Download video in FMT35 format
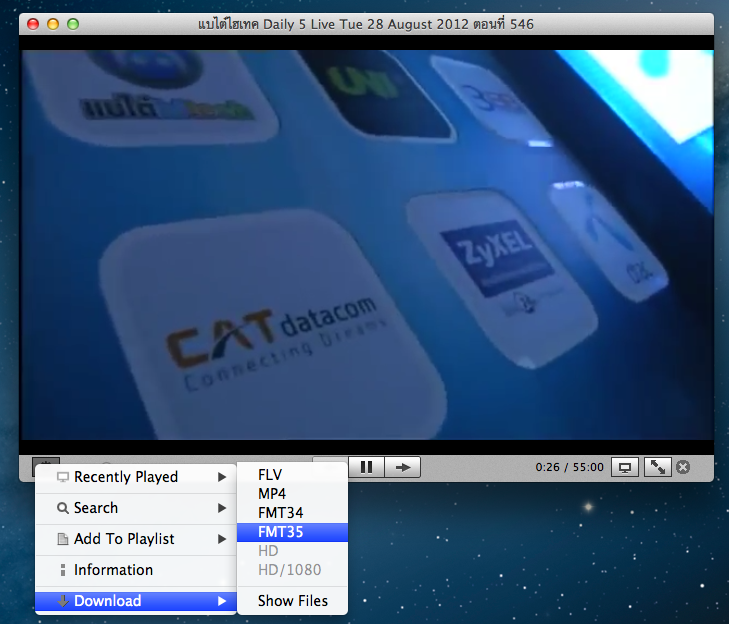Screen dimensions: 729x624 click(x=292, y=532)
